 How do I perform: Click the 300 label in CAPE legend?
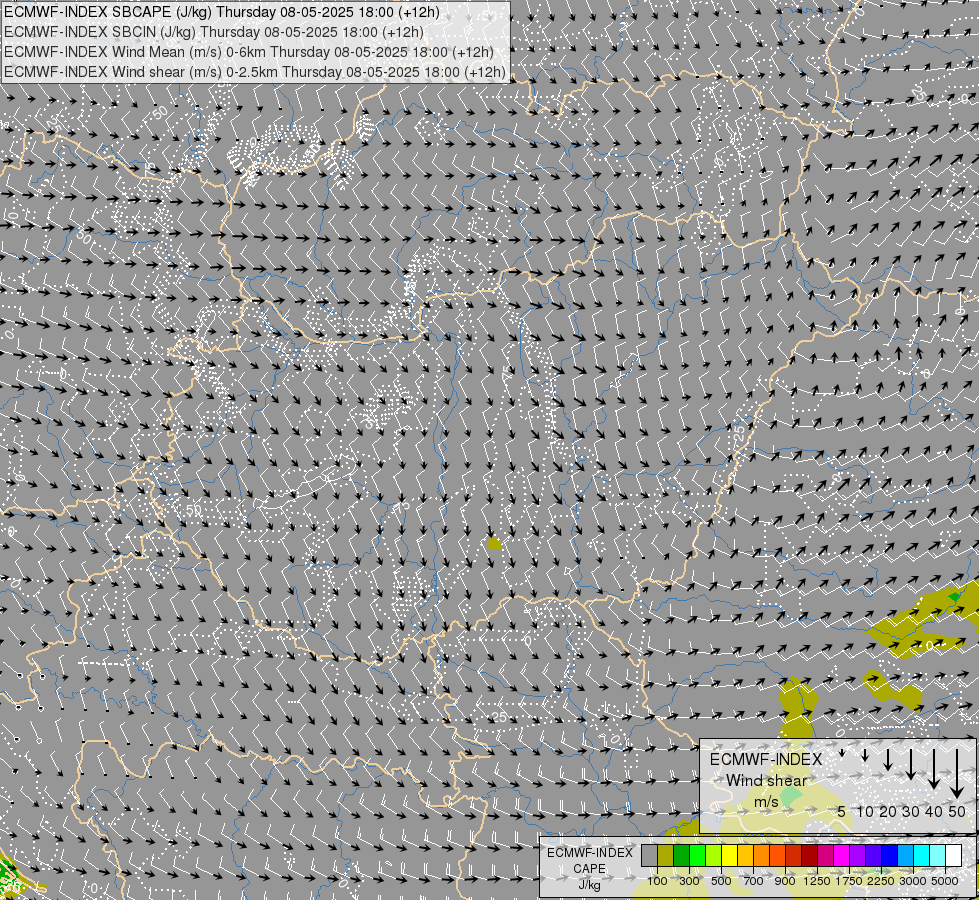689,881
